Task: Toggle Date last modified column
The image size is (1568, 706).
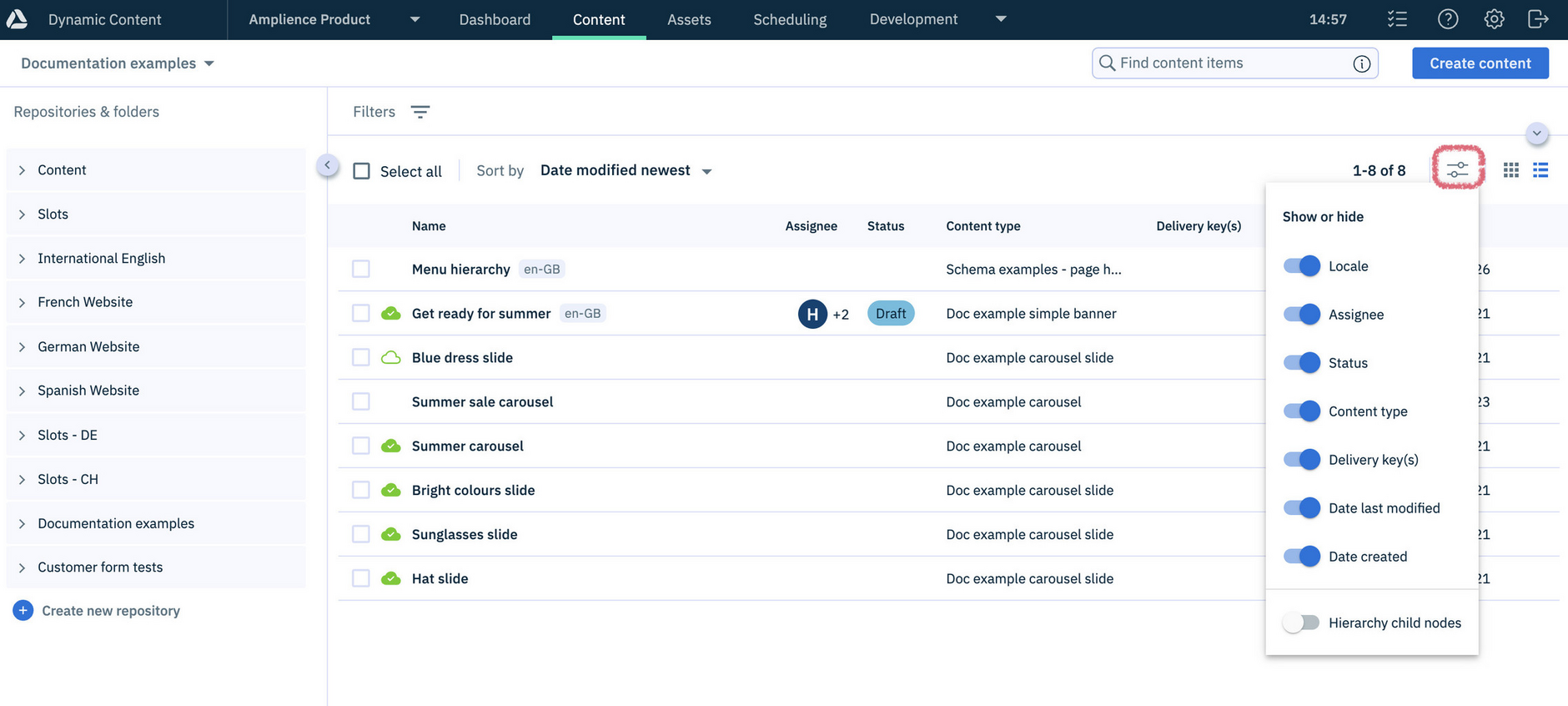Action: 1301,508
